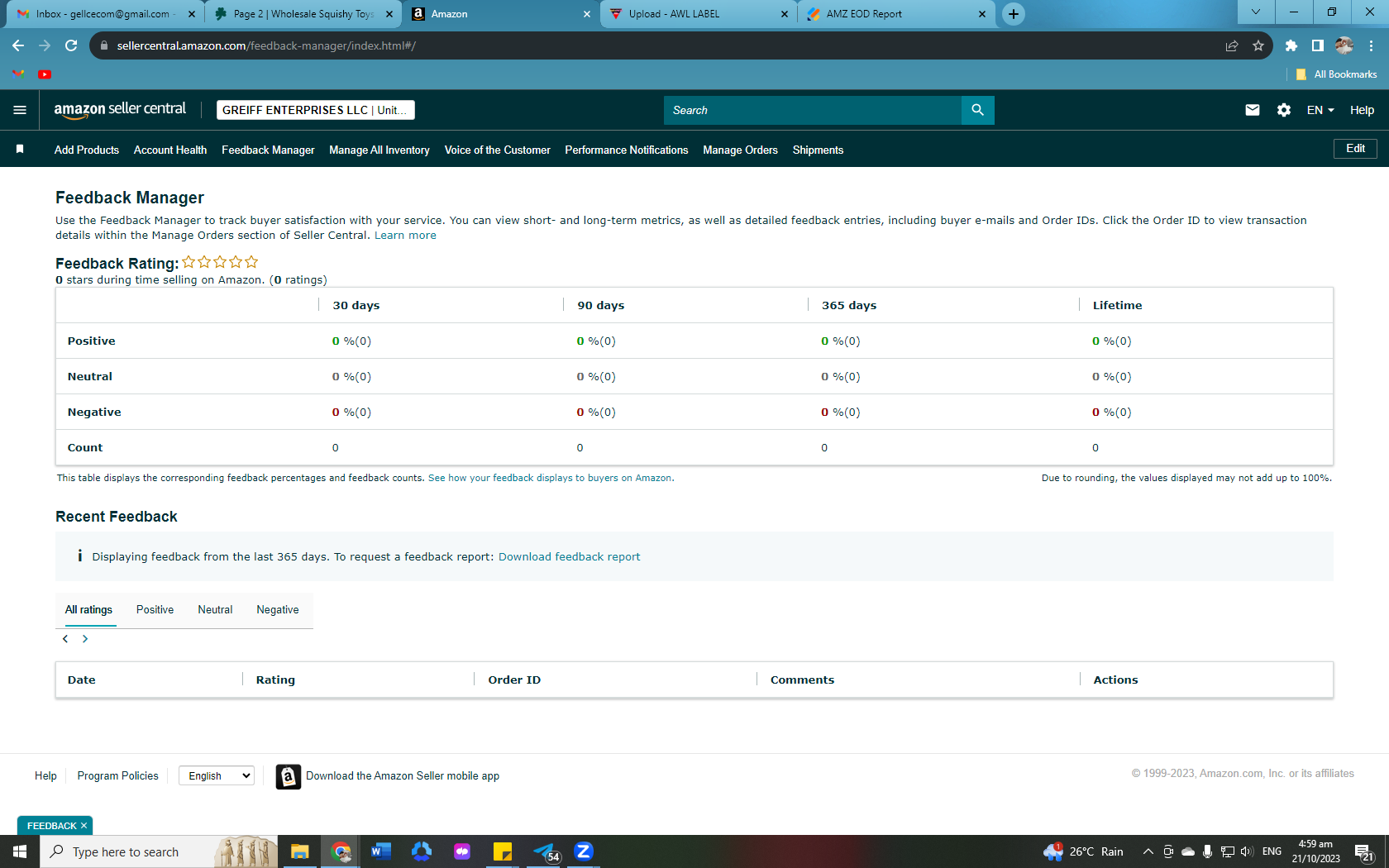Image resolution: width=1389 pixels, height=868 pixels.
Task: Click the FEEDBACK widget button
Action: point(55,825)
